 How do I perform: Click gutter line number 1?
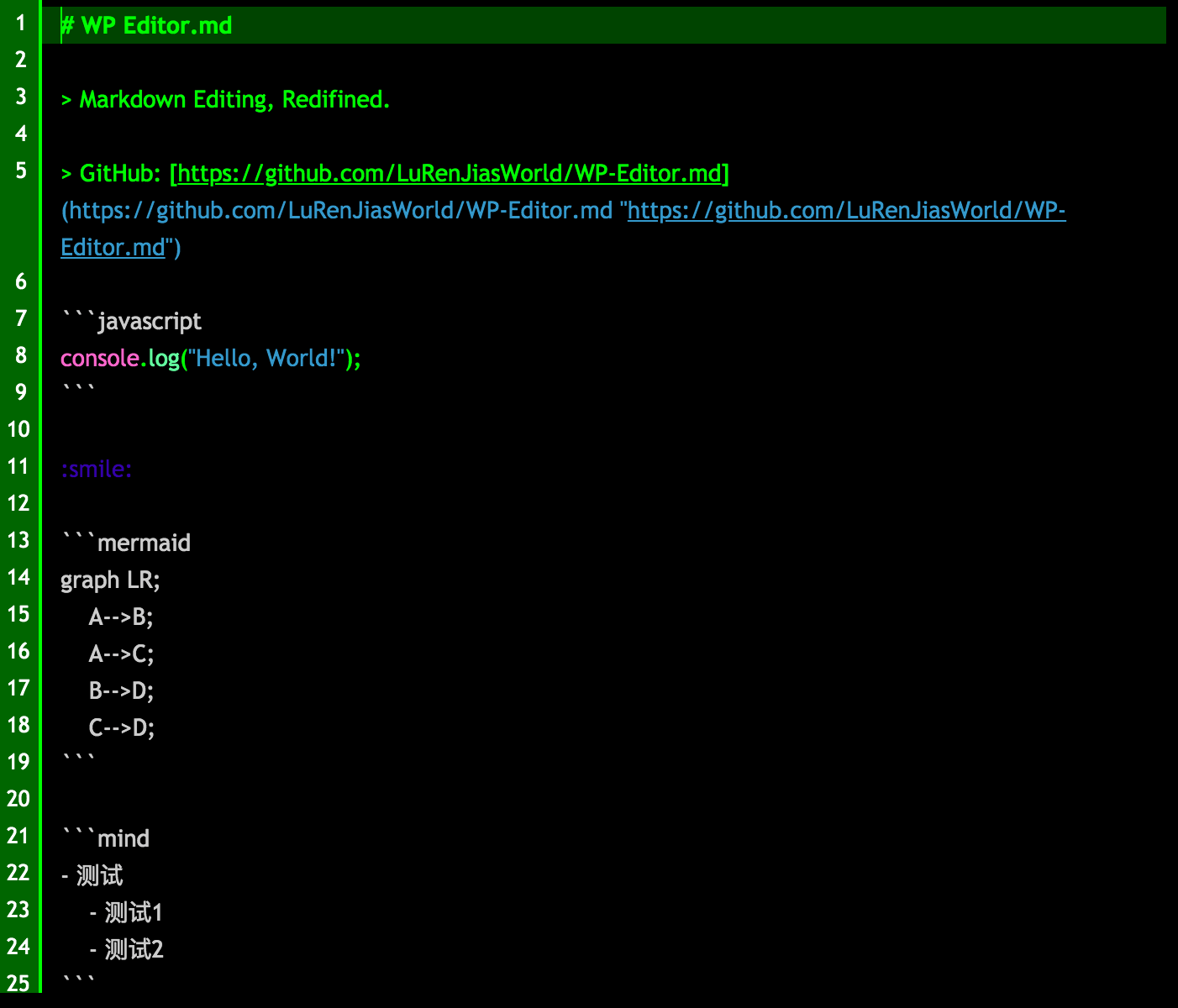21,22
